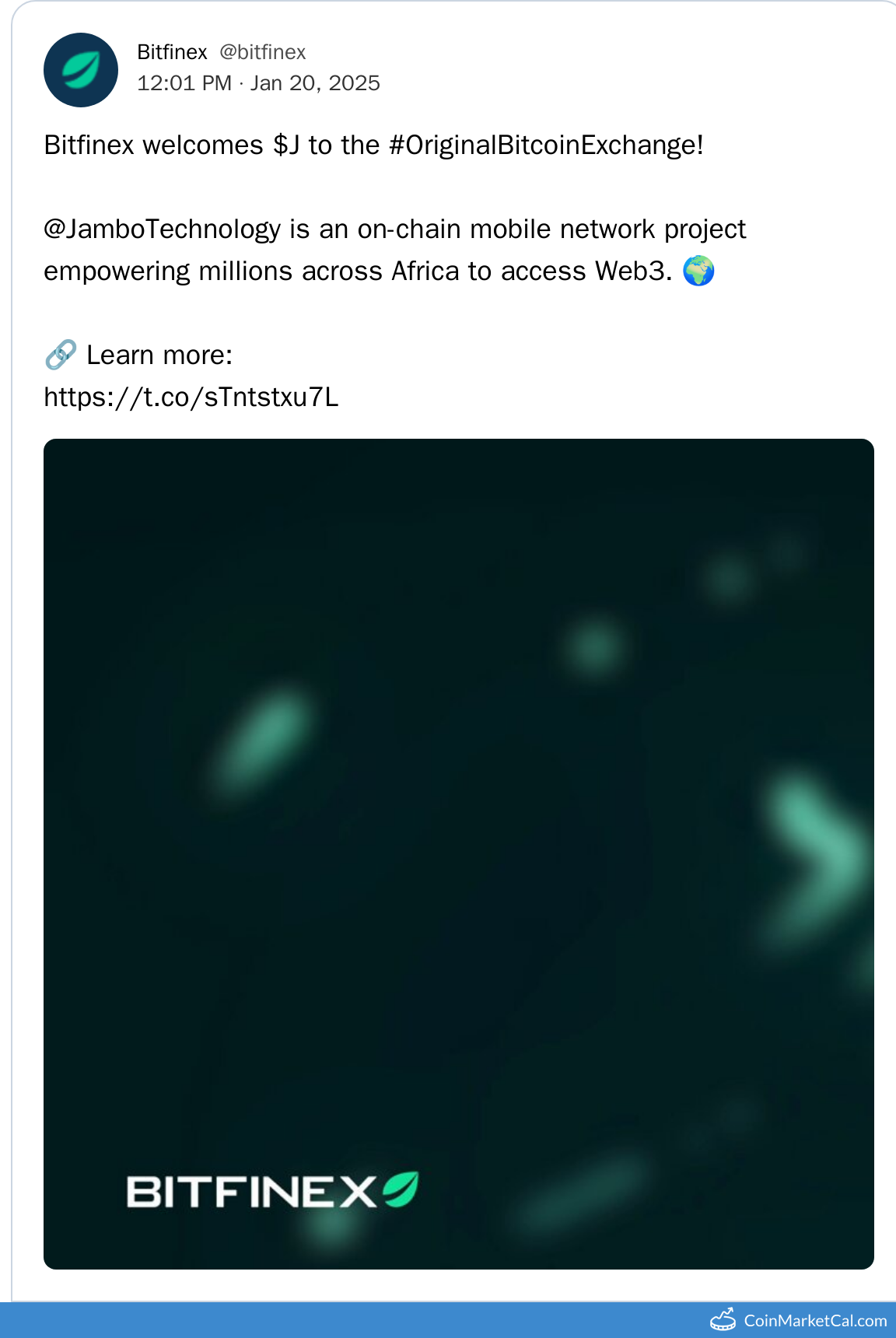Viewport: 896px width, 1338px height.
Task: Click the Jambo project description sentence
Action: point(394,250)
